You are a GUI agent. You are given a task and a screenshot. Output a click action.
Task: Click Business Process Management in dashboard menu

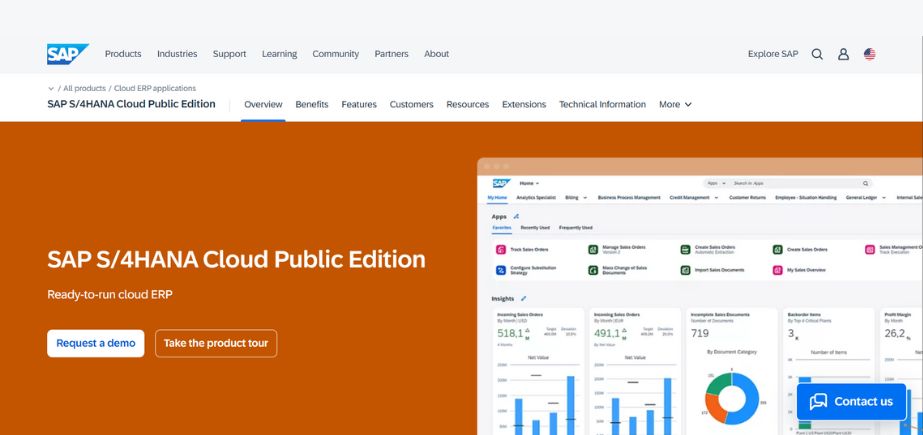pos(629,198)
